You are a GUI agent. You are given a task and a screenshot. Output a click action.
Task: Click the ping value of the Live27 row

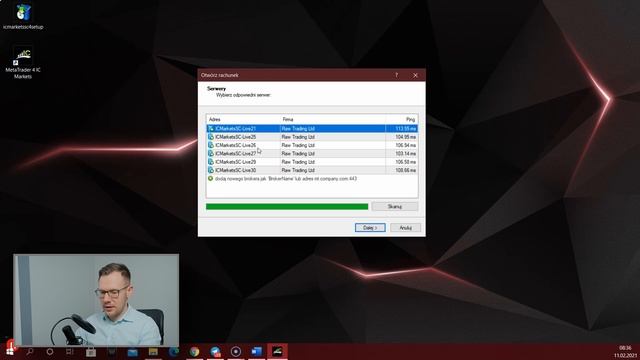pyautogui.click(x=406, y=153)
